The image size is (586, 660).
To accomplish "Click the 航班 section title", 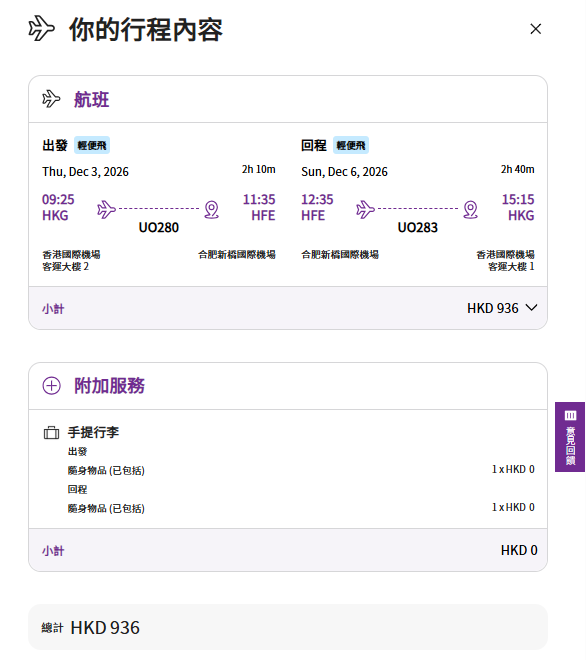I will click(x=92, y=100).
